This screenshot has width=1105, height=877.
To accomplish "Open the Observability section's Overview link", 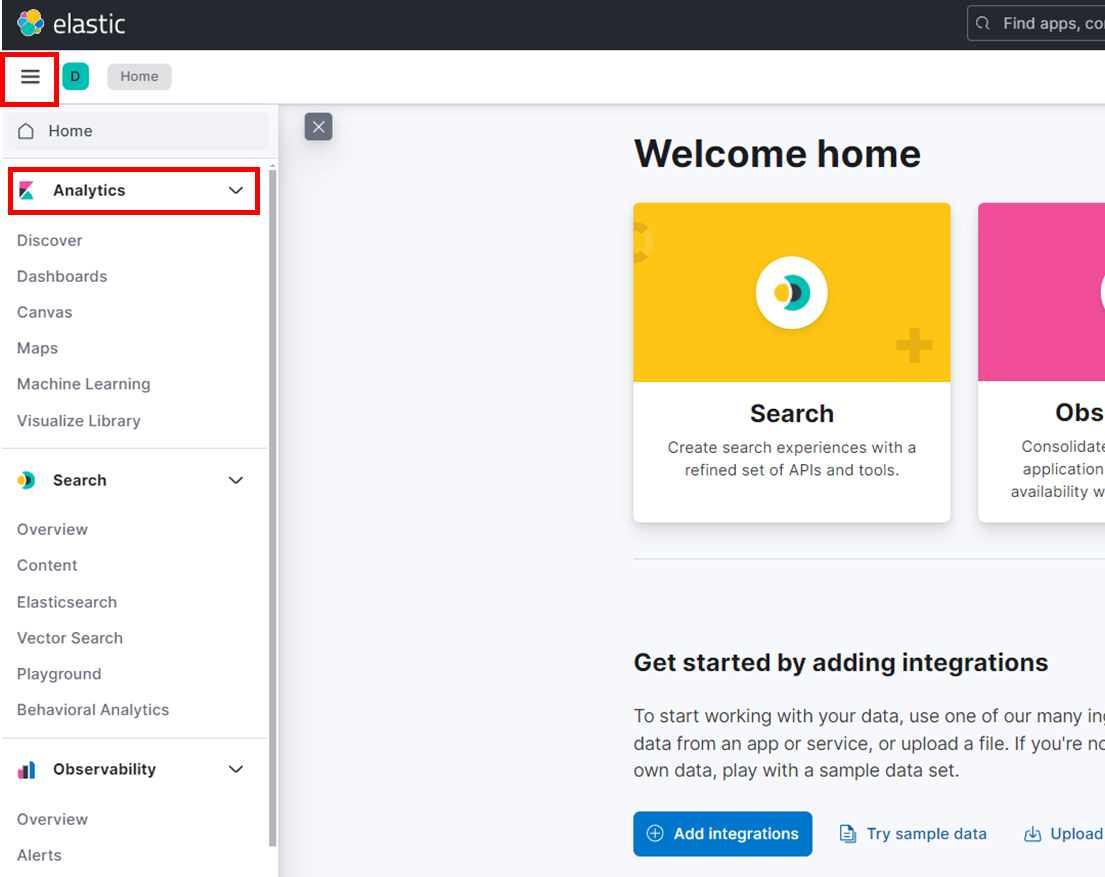I will [x=52, y=819].
